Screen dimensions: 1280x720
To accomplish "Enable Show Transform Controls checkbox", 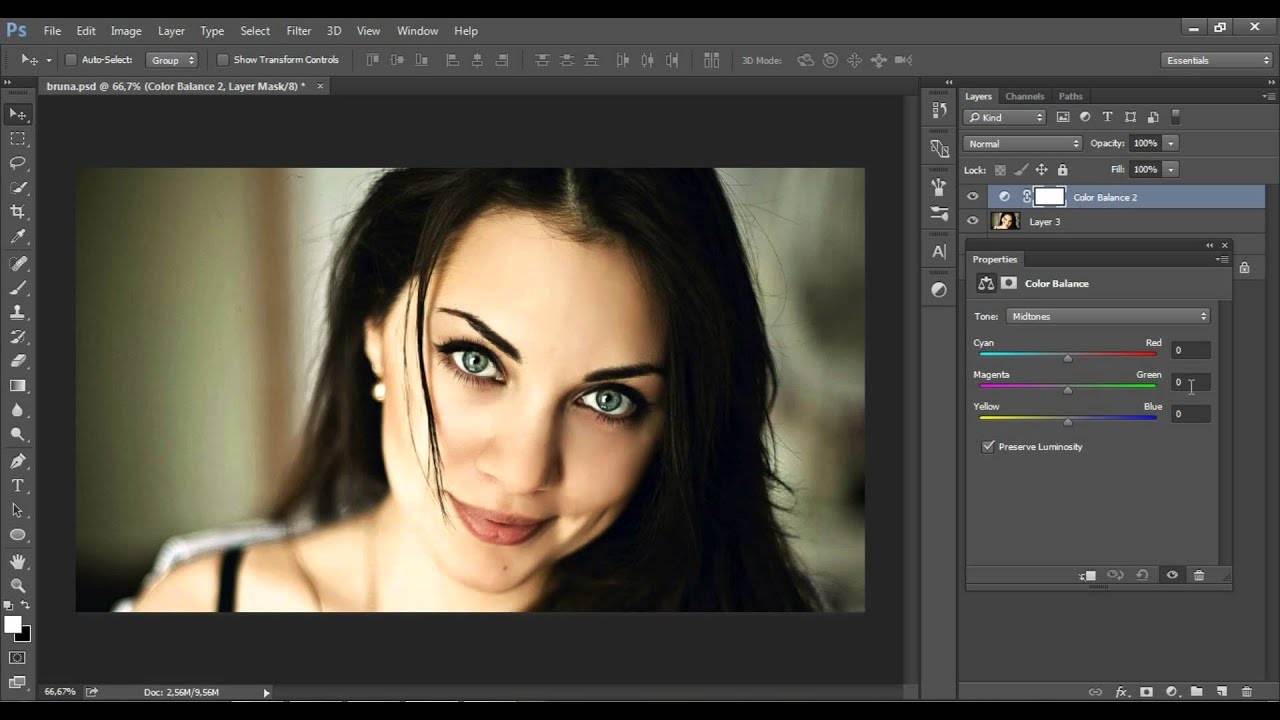I will tap(223, 60).
